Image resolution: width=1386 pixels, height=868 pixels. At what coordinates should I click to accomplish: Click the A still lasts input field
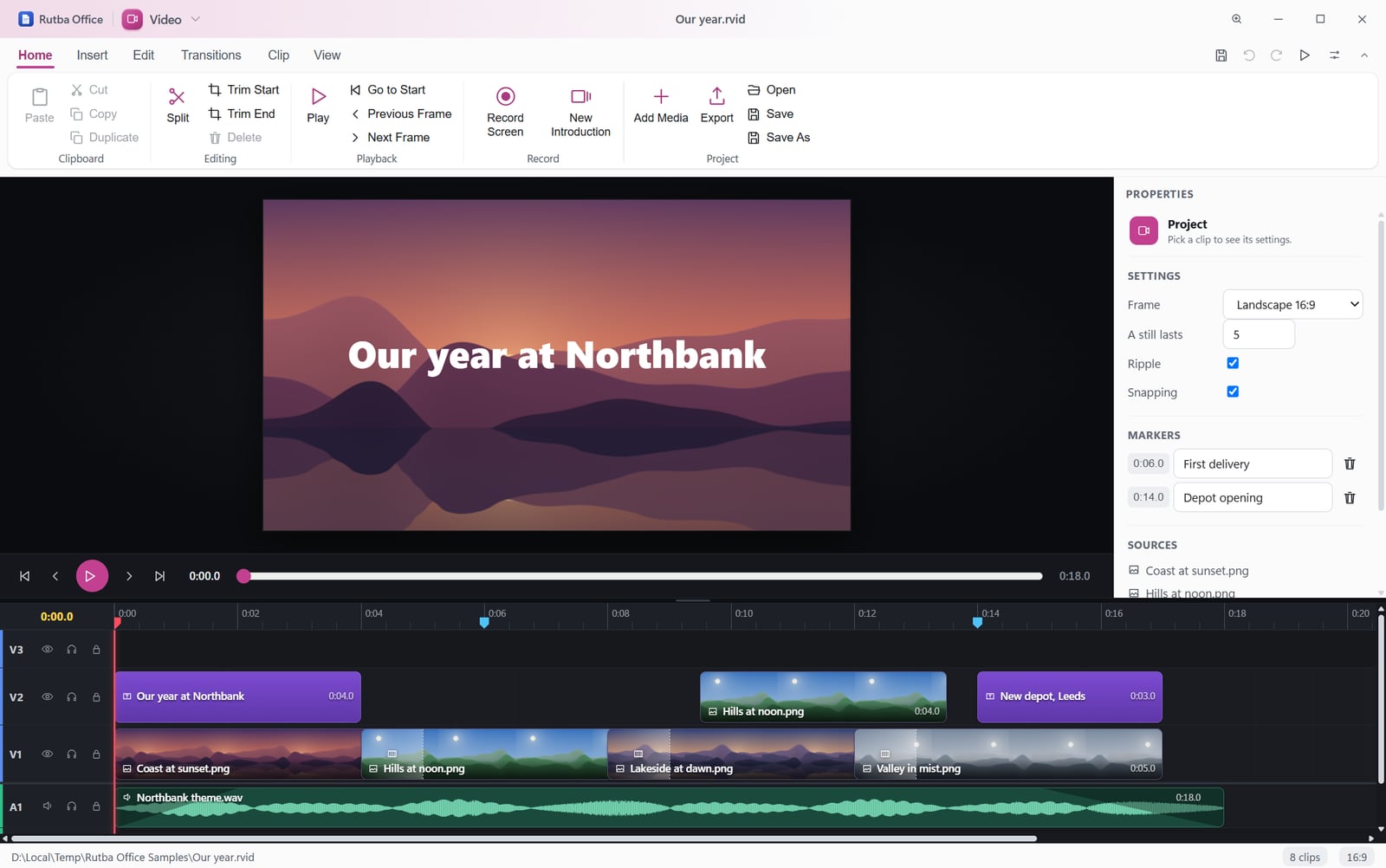1259,334
